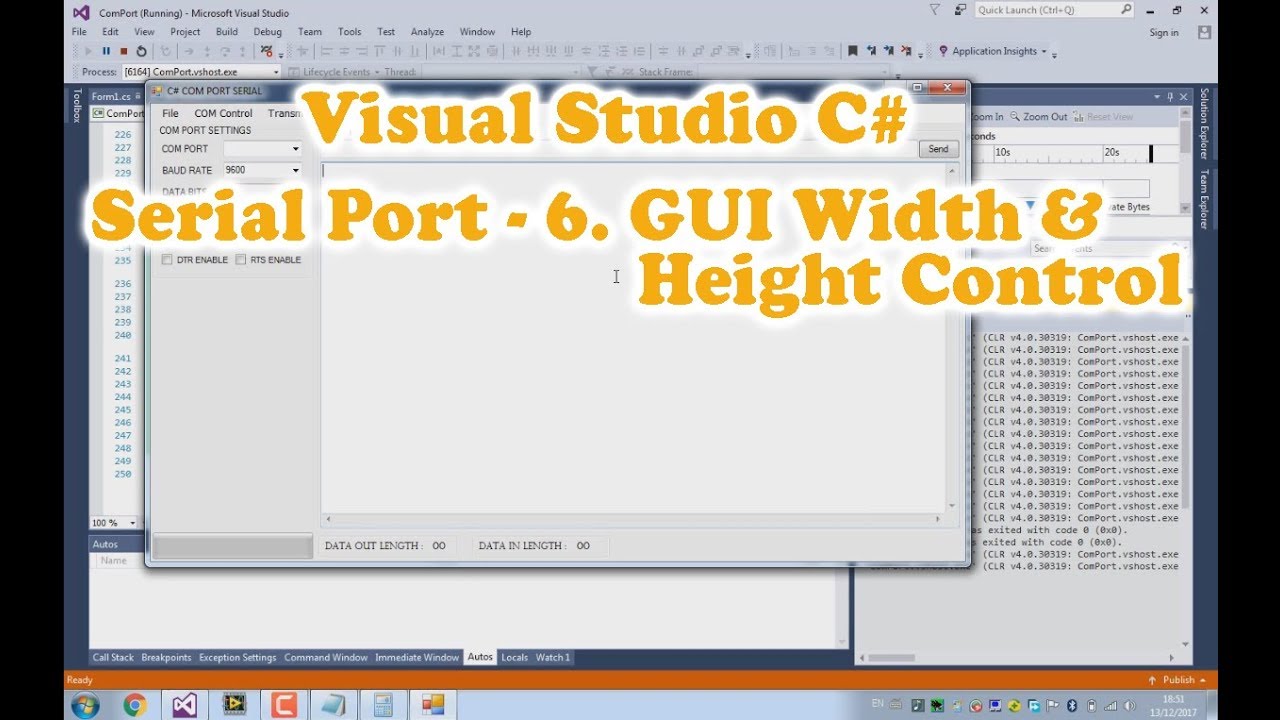The image size is (1280, 720).
Task: Restart the debugging session
Action: point(141,51)
